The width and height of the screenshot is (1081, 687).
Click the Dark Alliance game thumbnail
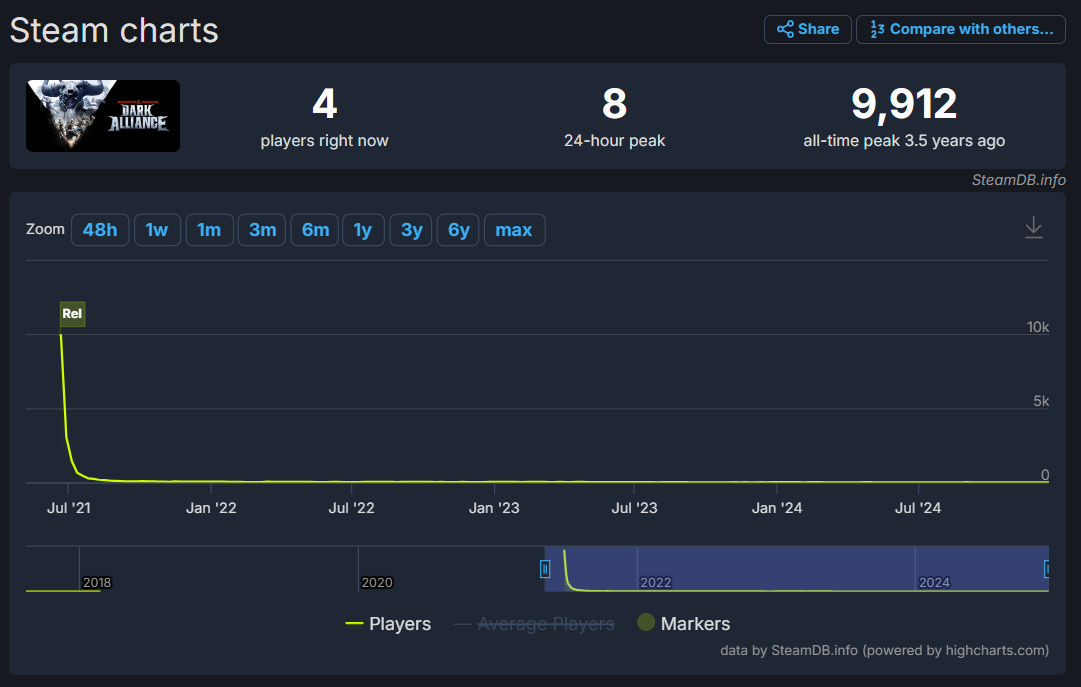point(103,116)
